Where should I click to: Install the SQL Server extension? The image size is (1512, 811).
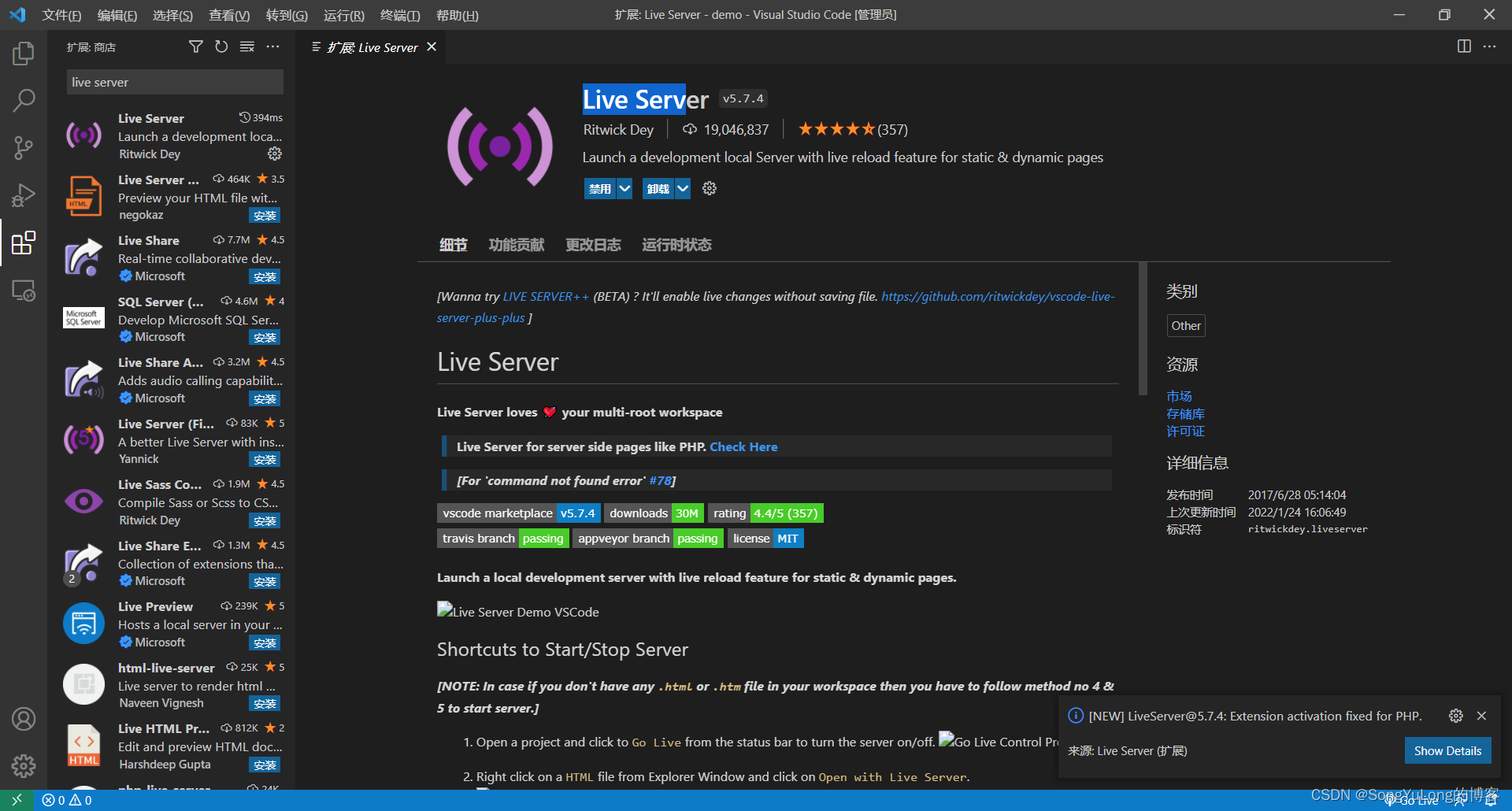click(265, 337)
